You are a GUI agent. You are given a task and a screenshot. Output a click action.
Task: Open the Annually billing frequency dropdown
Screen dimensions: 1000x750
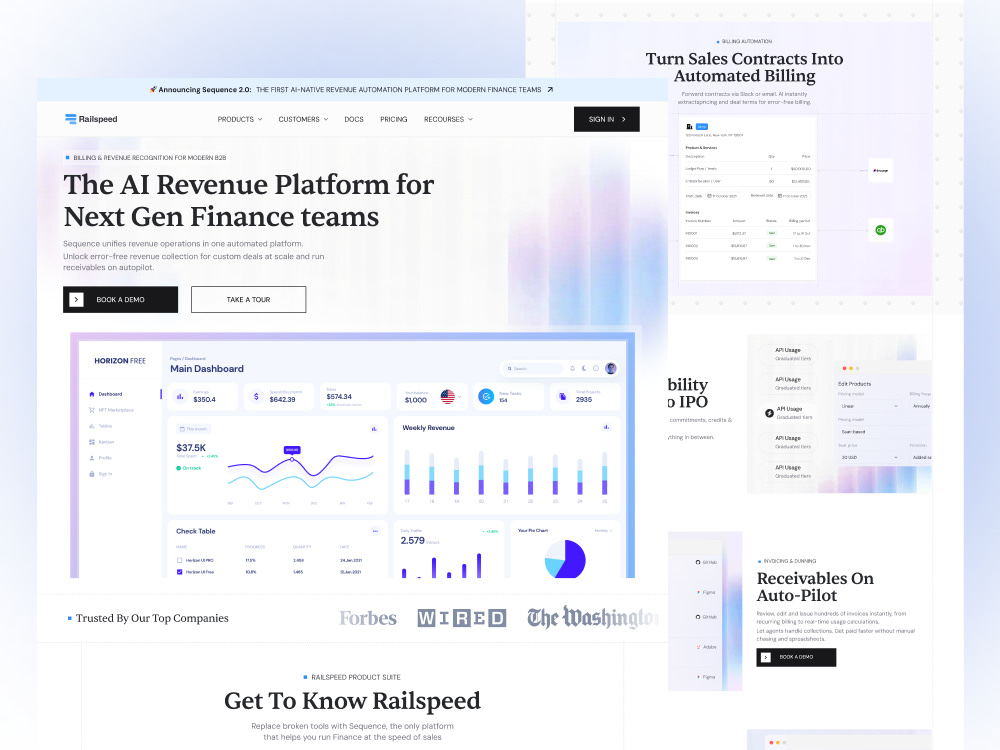tap(920, 406)
